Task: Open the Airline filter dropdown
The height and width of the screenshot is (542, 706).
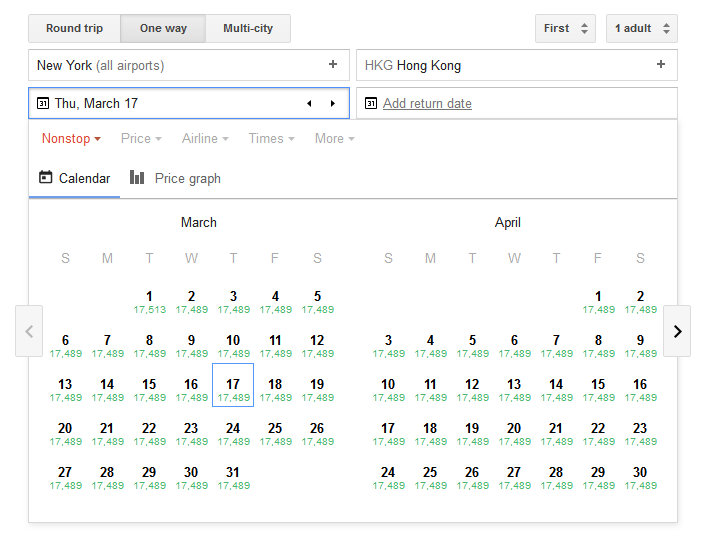Action: click(205, 139)
